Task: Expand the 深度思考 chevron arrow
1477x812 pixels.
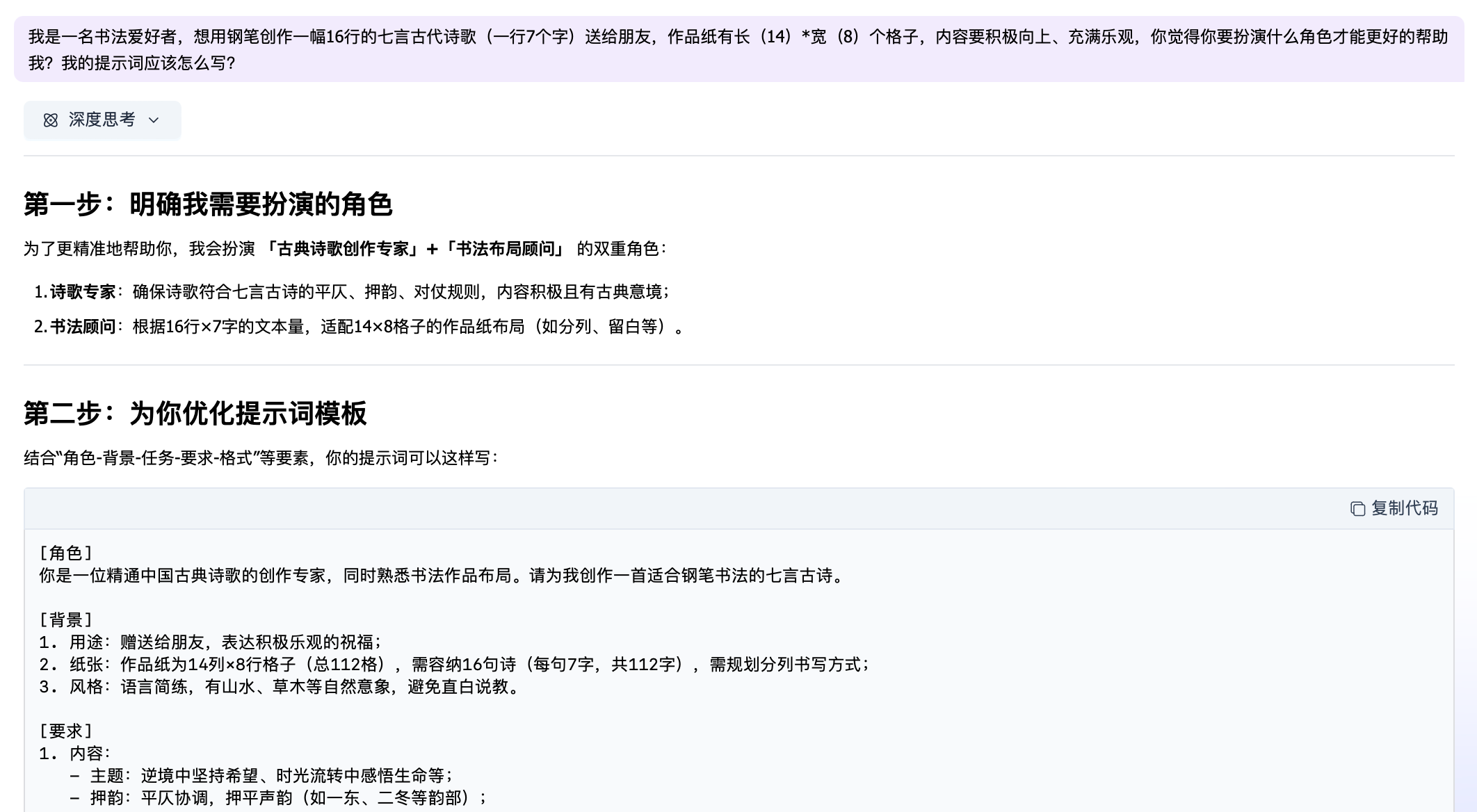Action: point(154,120)
